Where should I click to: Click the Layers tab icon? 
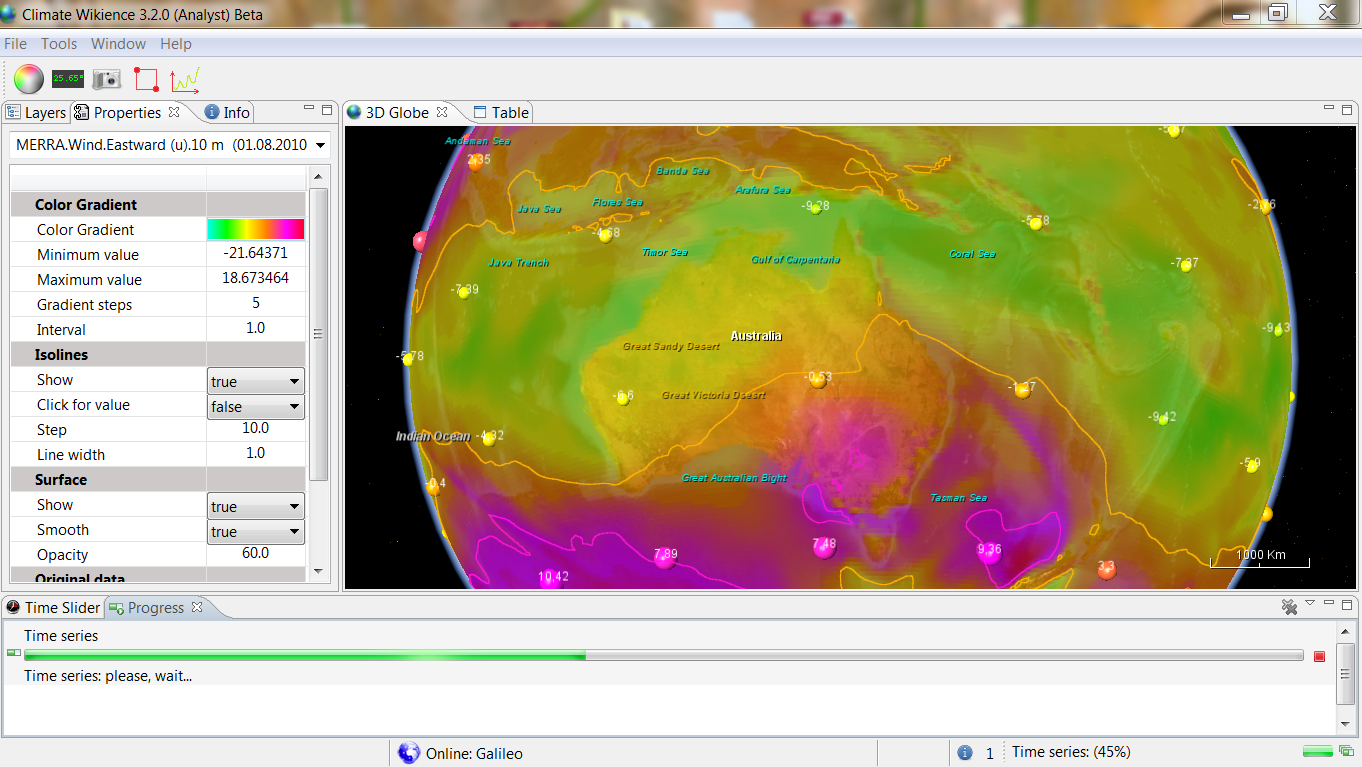(x=13, y=112)
